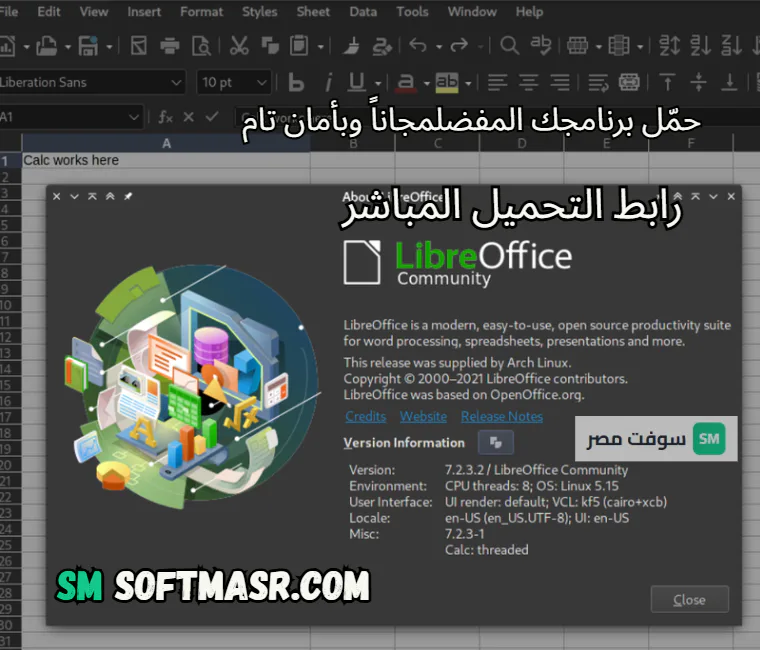Toggle Wrap Text
760x650 pixels.
tap(598, 83)
